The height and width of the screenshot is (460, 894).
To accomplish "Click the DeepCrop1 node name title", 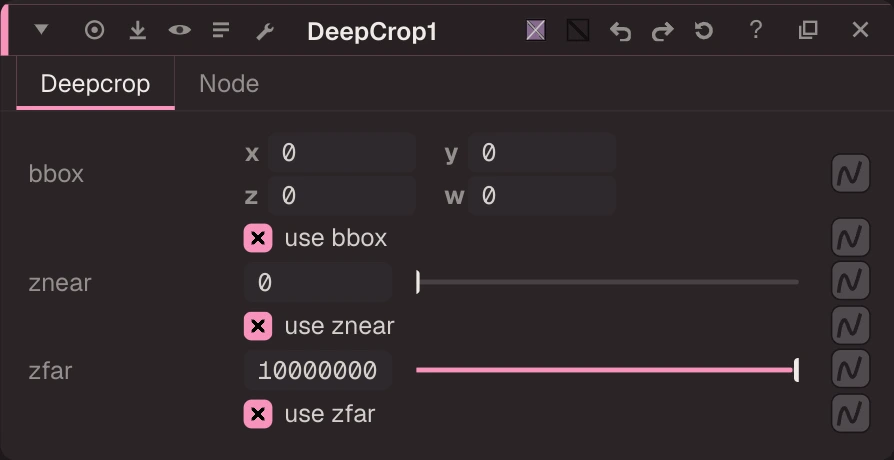I will pos(372,31).
